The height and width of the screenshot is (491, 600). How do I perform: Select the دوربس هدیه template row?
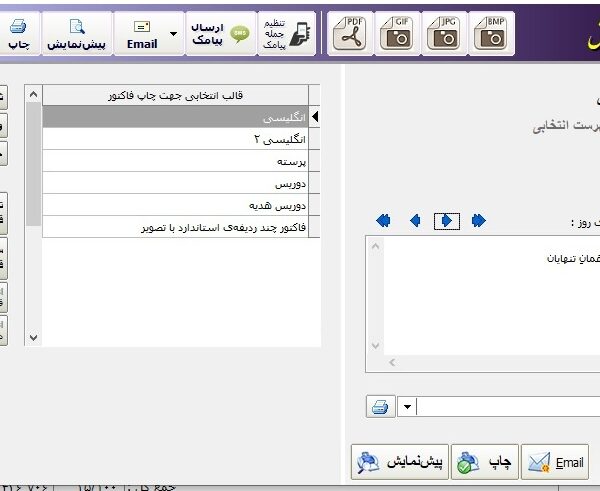click(175, 205)
